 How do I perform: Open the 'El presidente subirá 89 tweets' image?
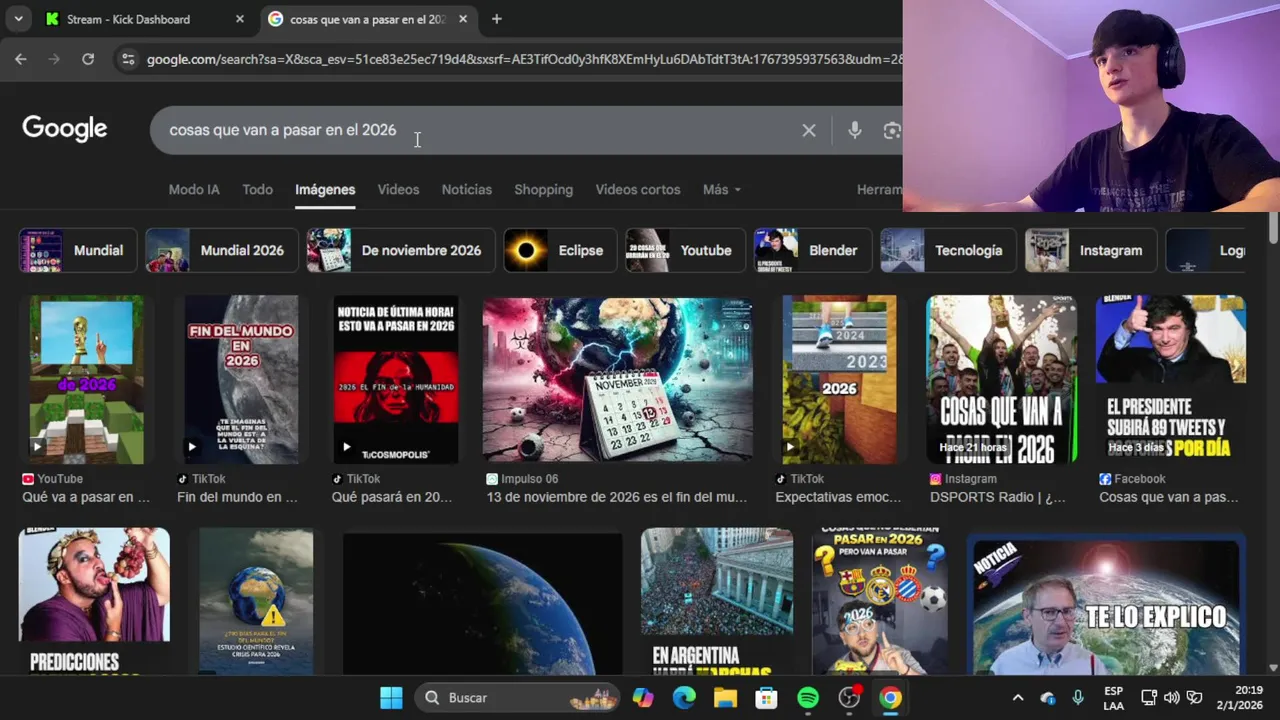pyautogui.click(x=1170, y=379)
